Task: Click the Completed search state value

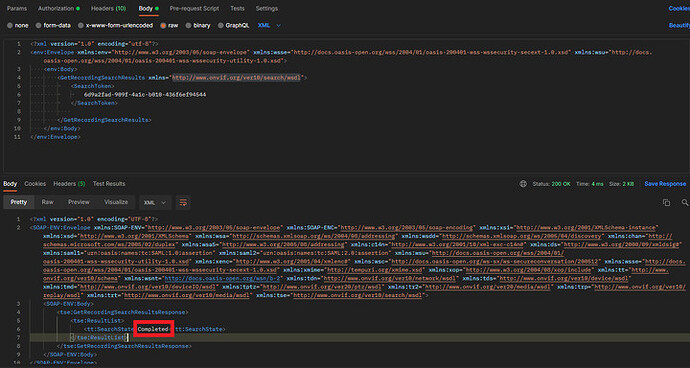Action: point(153,329)
